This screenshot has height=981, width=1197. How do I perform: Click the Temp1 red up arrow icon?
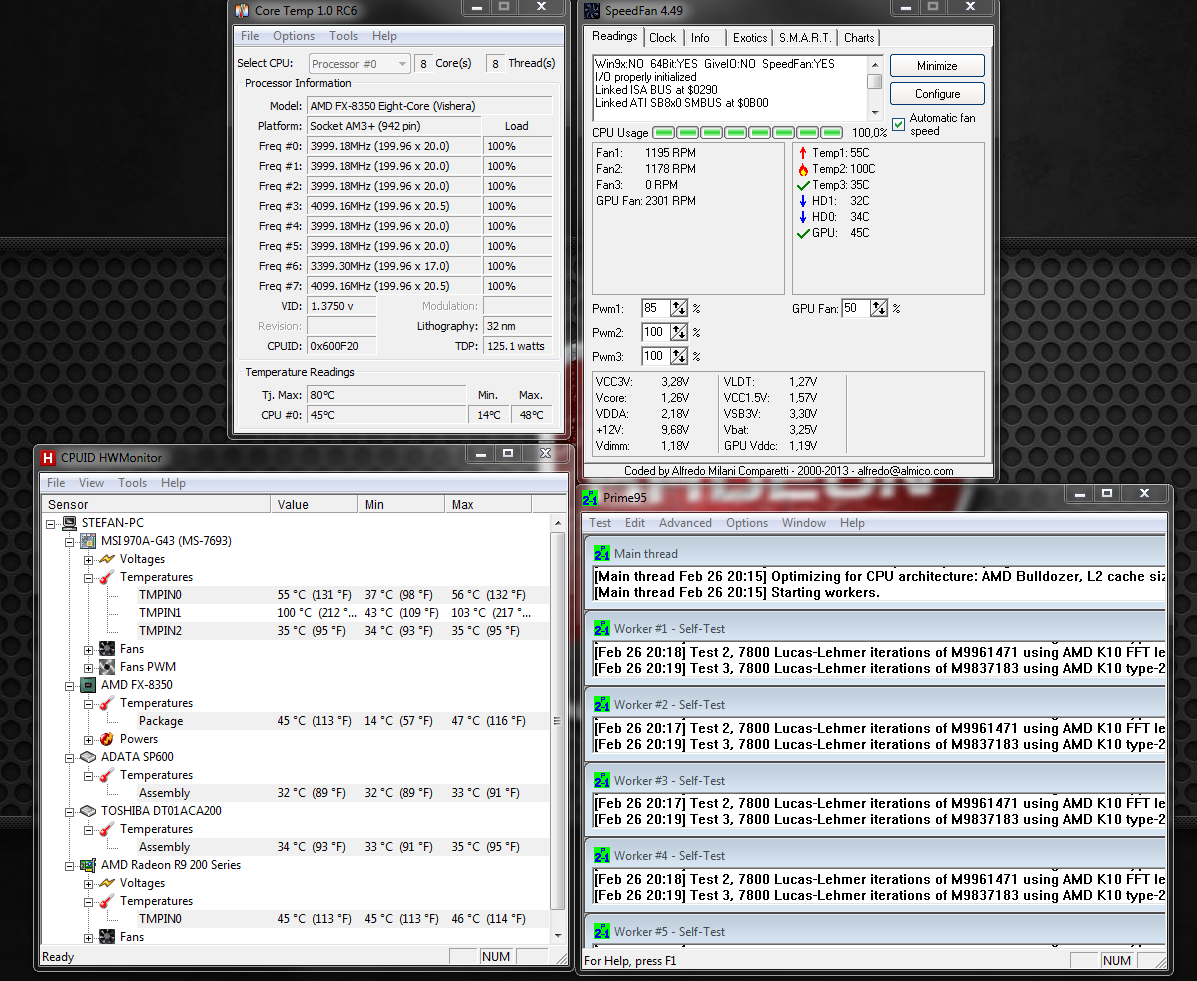pyautogui.click(x=803, y=153)
